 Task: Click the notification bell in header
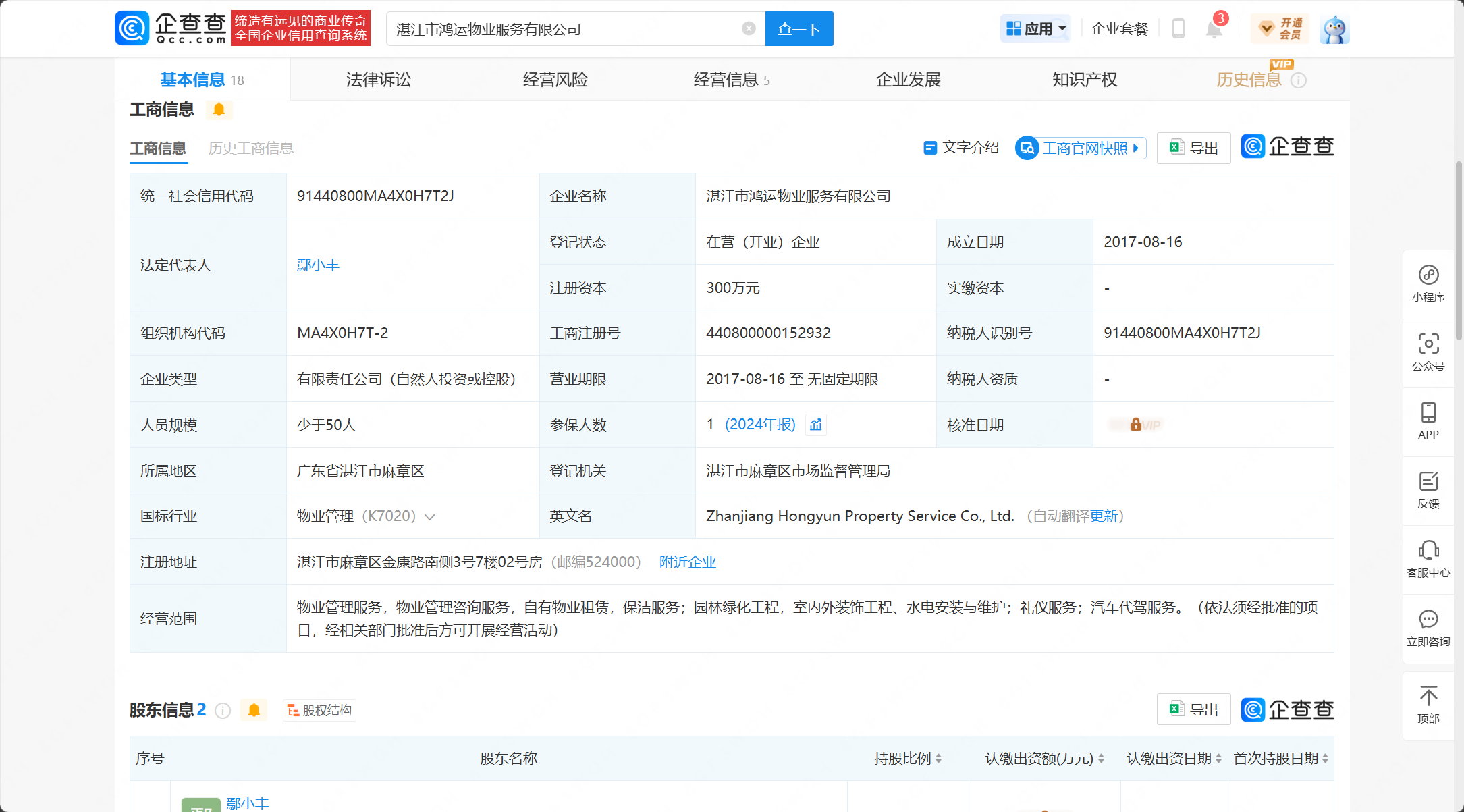[1214, 29]
